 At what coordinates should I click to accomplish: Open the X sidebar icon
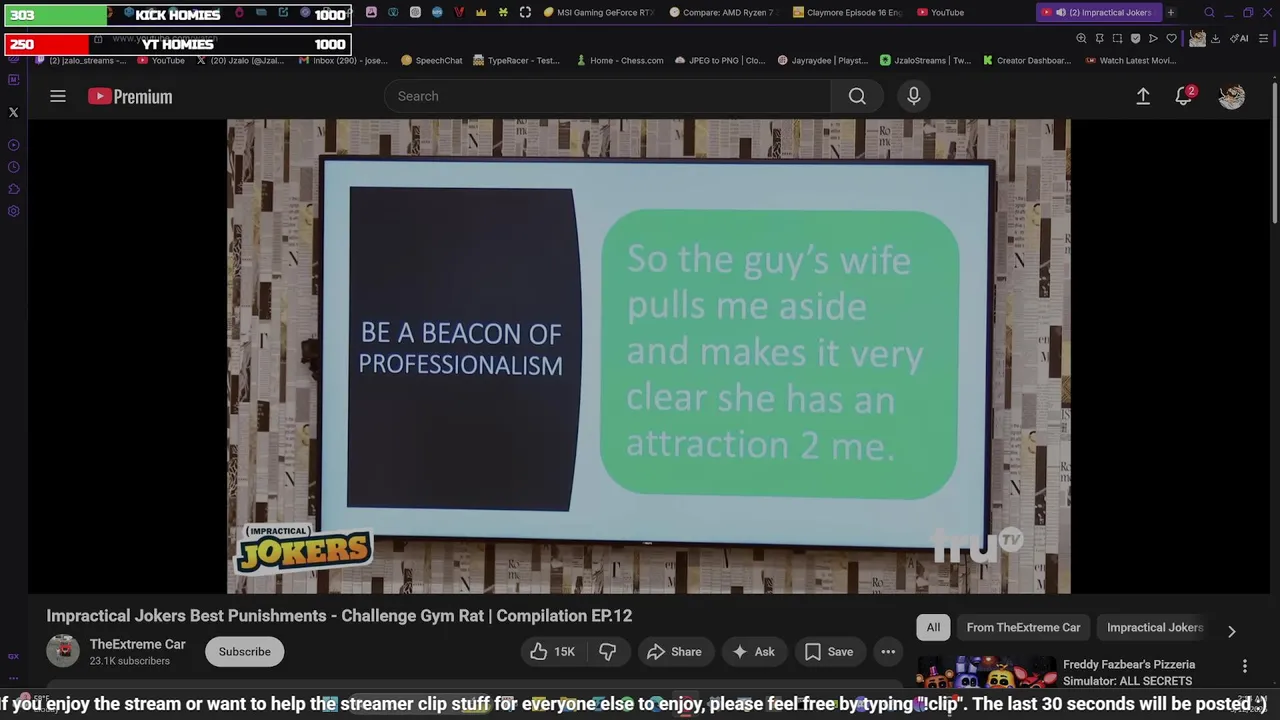click(13, 113)
